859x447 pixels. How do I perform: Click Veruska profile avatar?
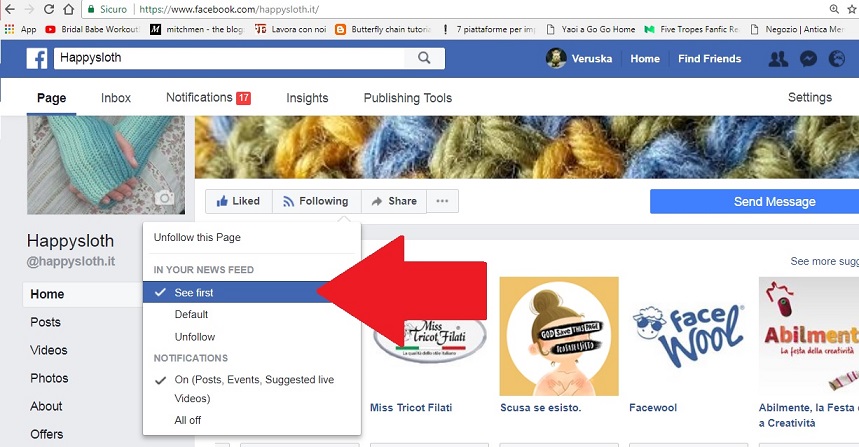(x=556, y=58)
